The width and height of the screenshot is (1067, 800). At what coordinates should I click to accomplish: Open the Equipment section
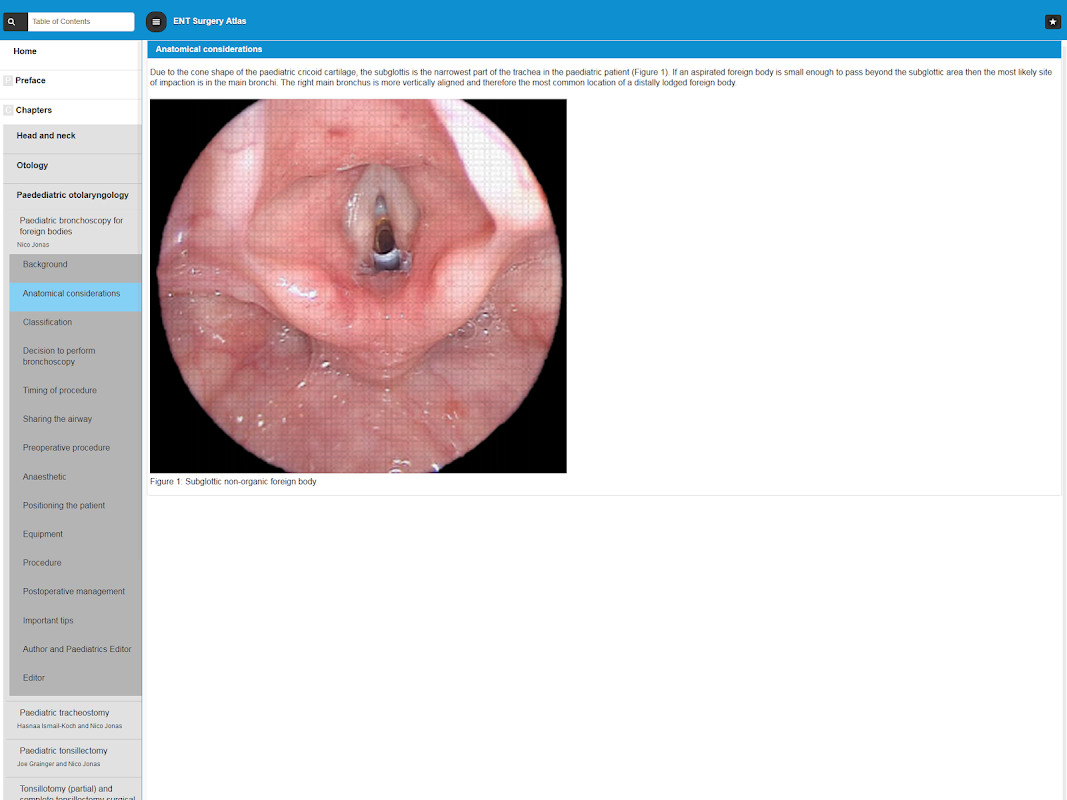click(76, 534)
